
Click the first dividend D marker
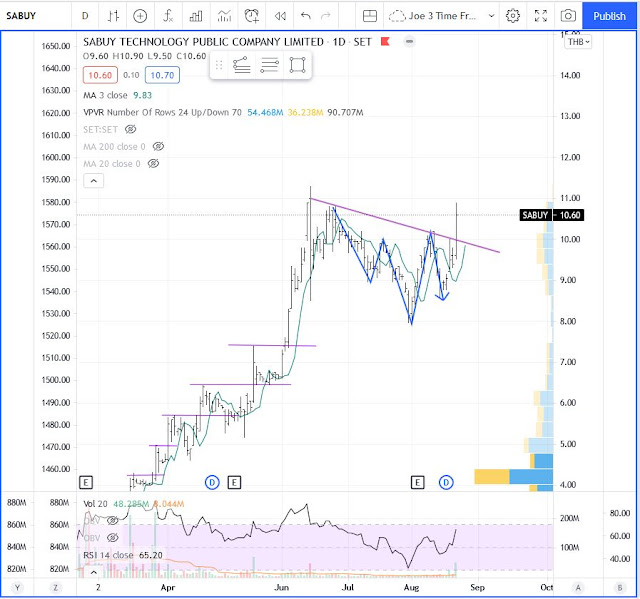[212, 482]
